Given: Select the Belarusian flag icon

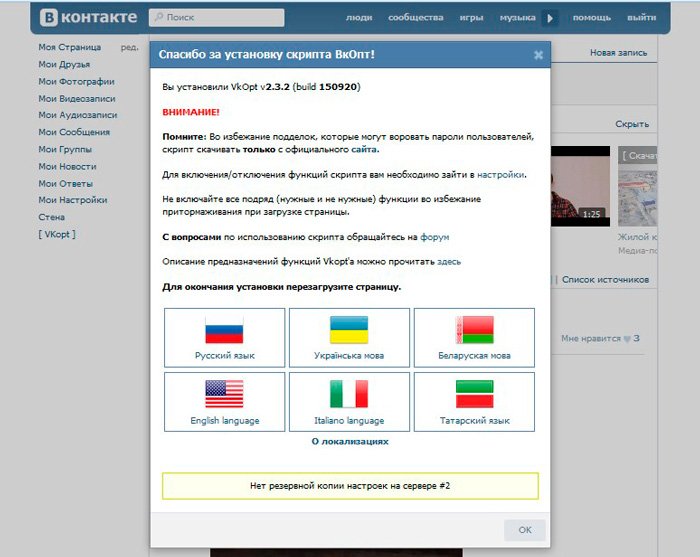Looking at the screenshot, I should (x=474, y=330).
